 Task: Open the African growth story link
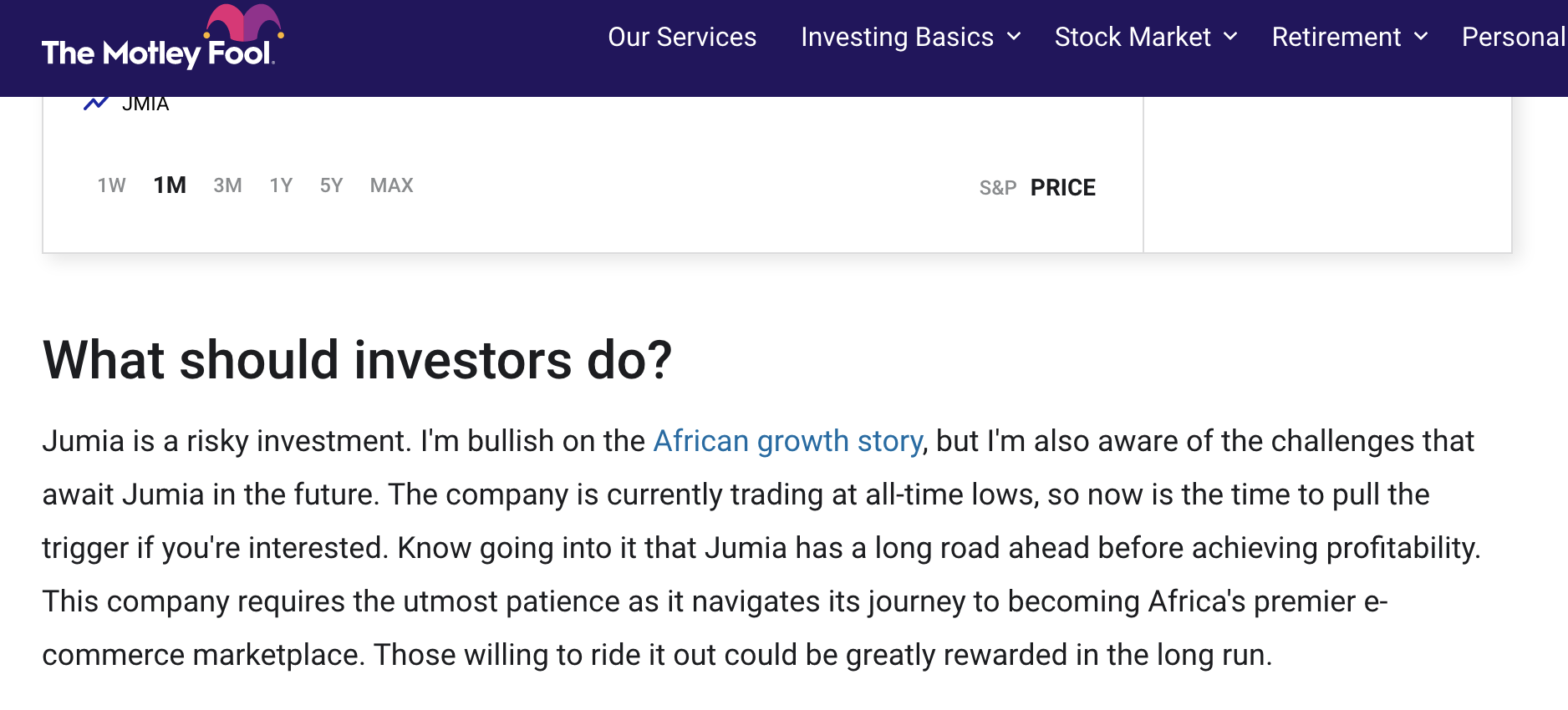point(788,441)
